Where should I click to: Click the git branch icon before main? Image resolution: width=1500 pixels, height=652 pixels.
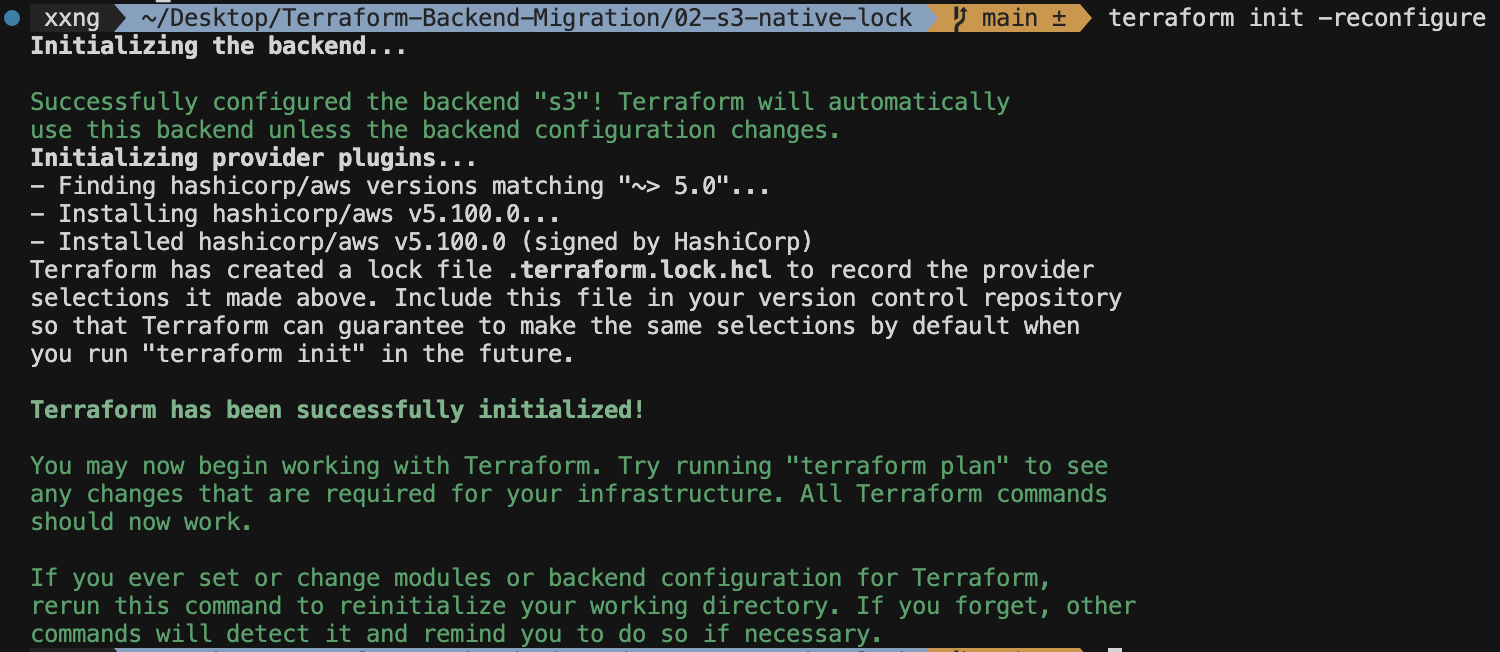pos(961,18)
